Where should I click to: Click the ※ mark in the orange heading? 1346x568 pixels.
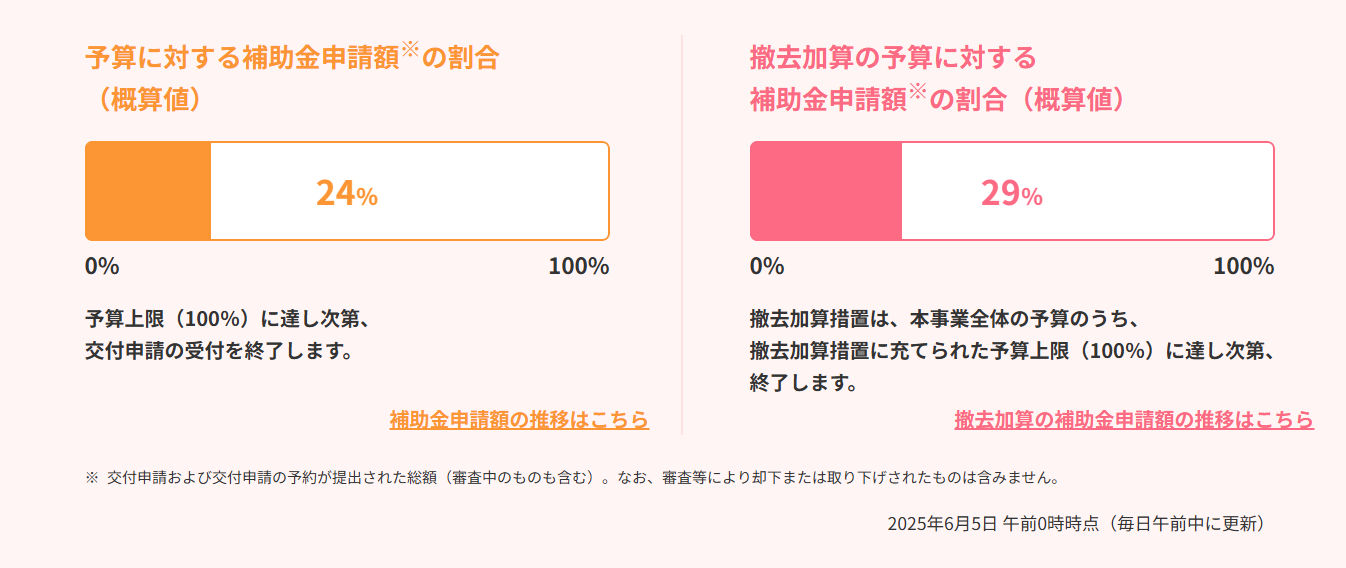point(411,49)
